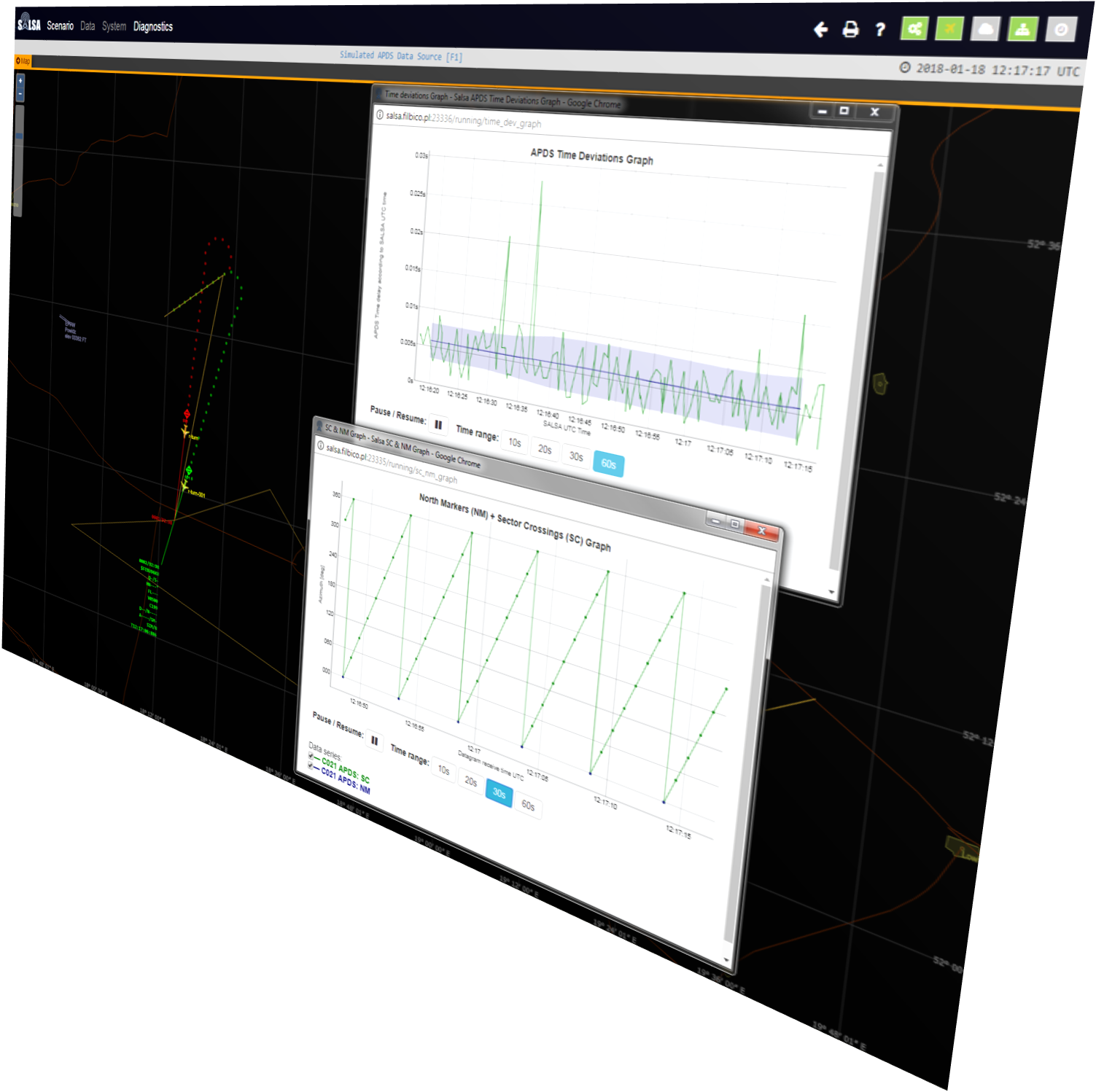Click the map zoom level slider
Image resolution: width=1096 pixels, height=1092 pixels.
[19, 160]
